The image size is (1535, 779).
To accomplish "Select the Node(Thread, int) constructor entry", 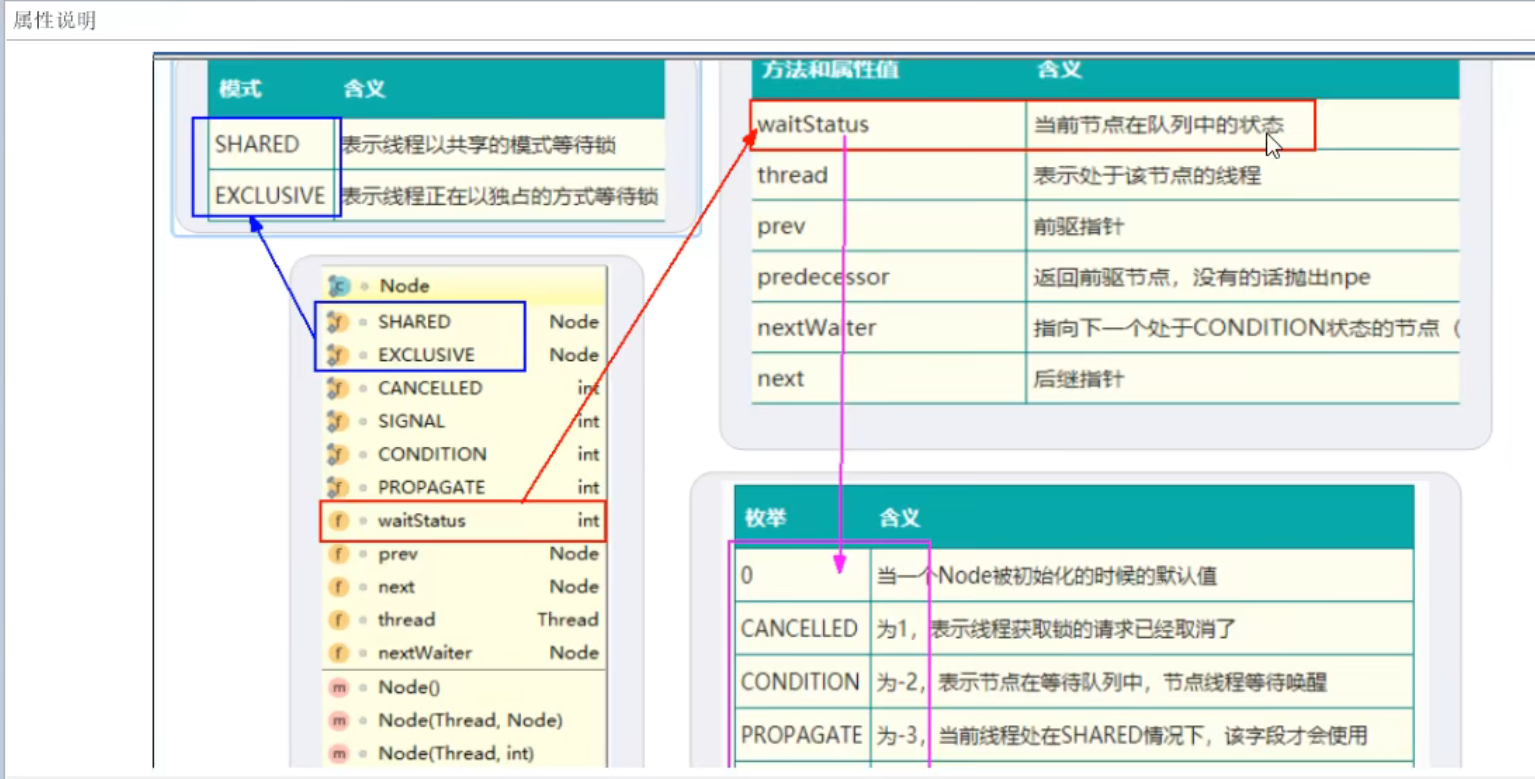I will (x=464, y=754).
